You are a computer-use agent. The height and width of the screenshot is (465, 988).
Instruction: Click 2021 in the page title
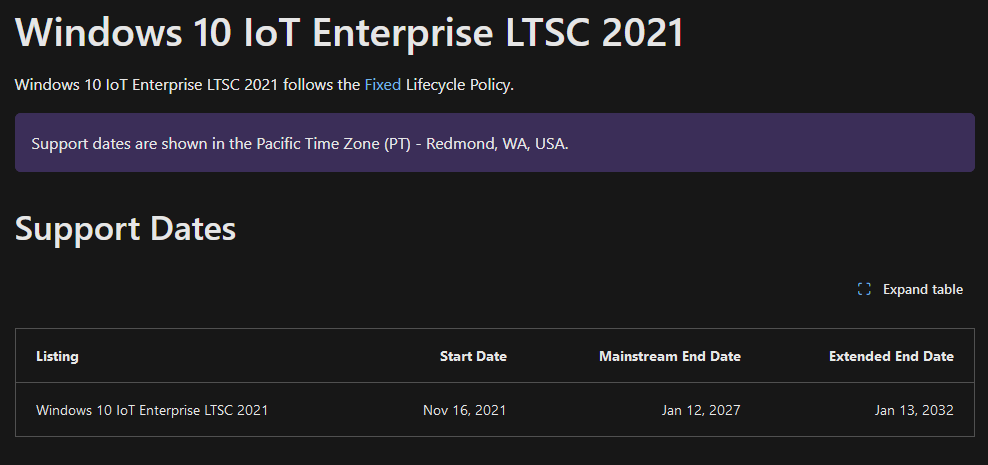(642, 31)
